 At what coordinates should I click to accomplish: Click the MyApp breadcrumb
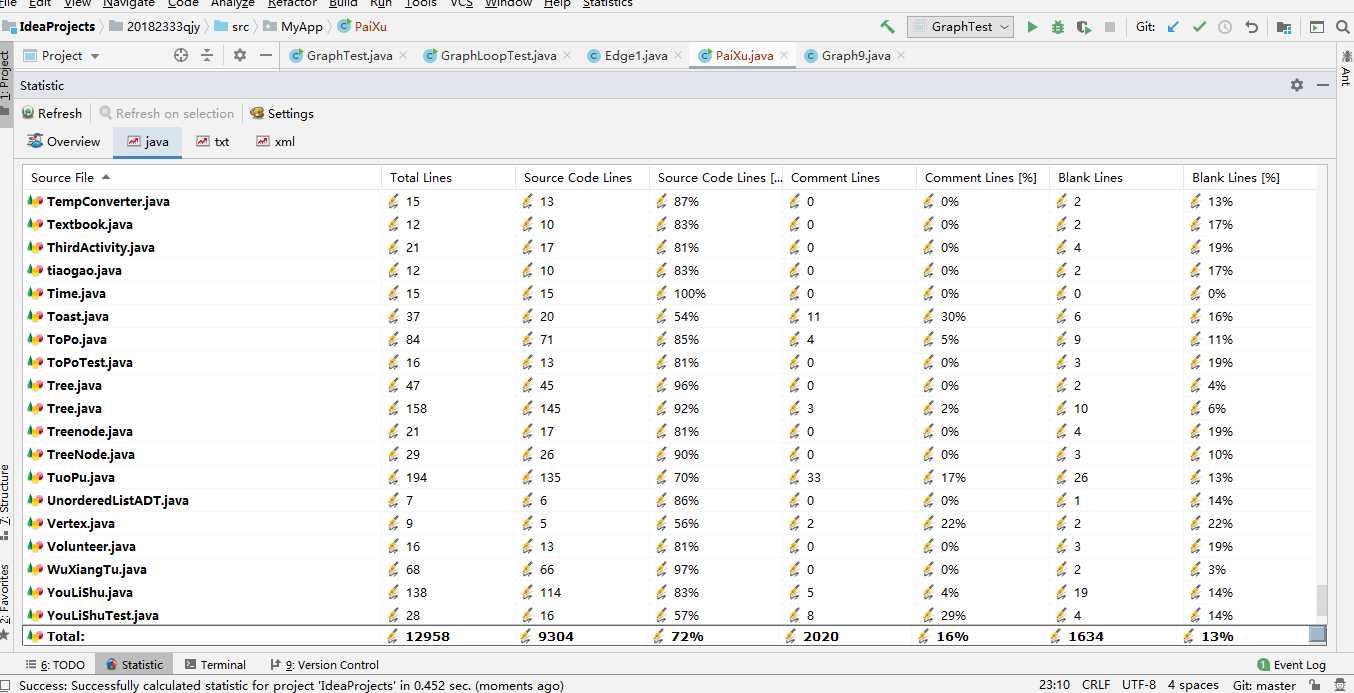294,27
